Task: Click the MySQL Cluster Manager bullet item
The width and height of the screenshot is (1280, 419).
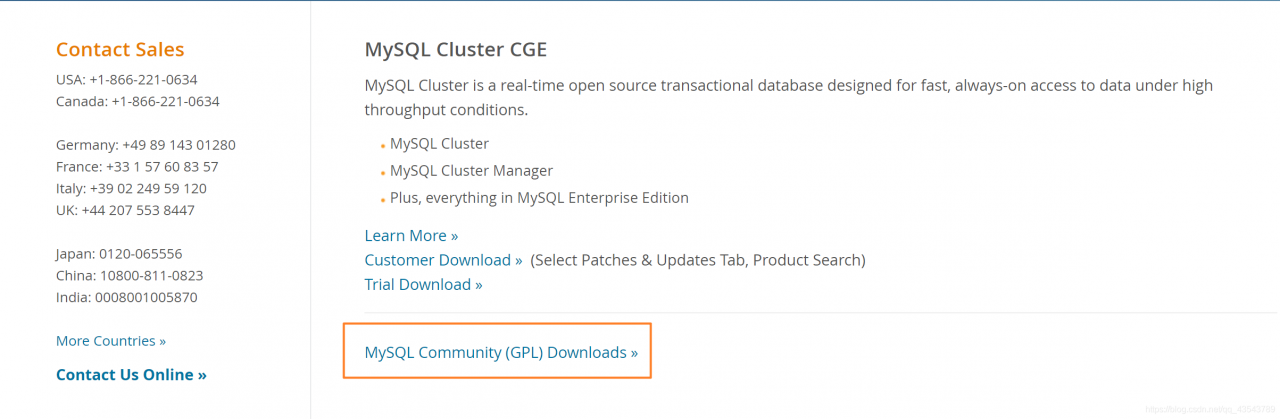Action: coord(471,171)
